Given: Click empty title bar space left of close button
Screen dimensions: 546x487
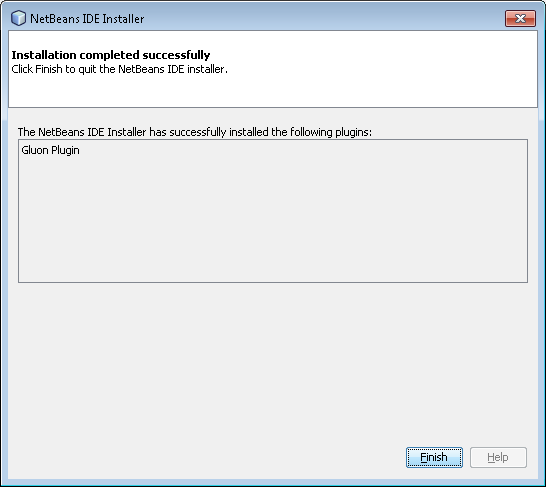Looking at the screenshot, I should tap(324, 18).
